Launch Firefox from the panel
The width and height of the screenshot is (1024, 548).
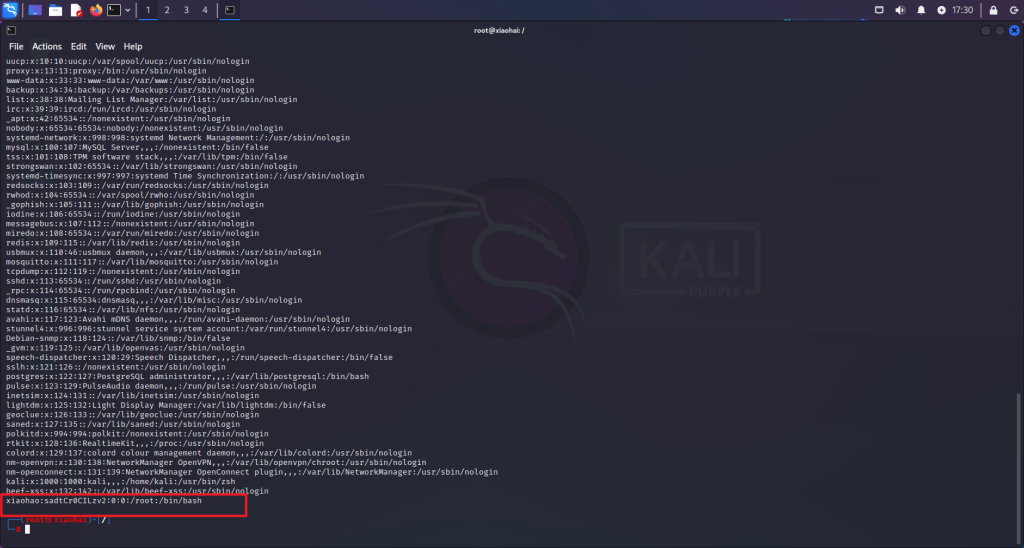tap(96, 10)
